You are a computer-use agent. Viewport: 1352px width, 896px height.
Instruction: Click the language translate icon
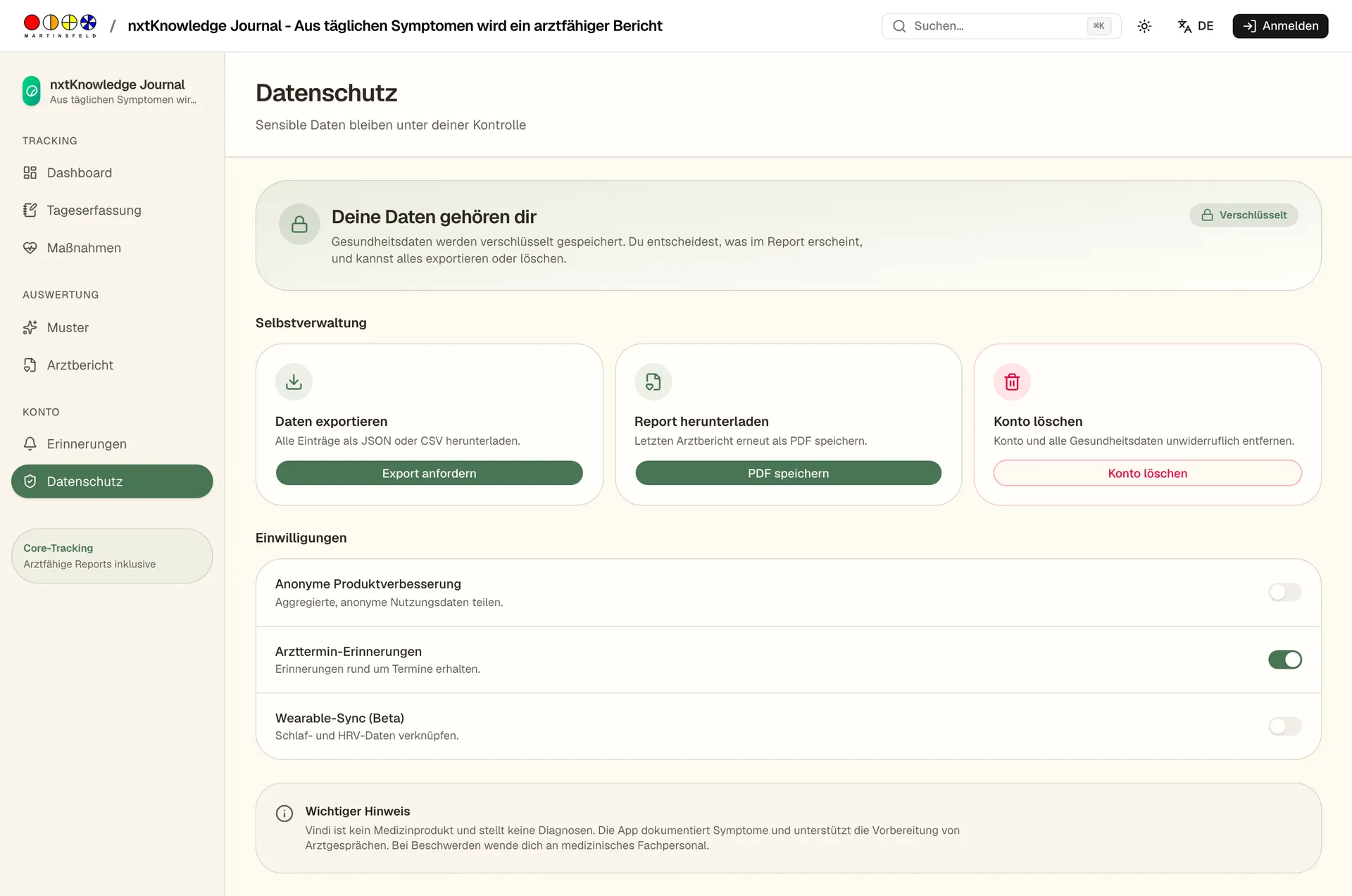(x=1184, y=26)
